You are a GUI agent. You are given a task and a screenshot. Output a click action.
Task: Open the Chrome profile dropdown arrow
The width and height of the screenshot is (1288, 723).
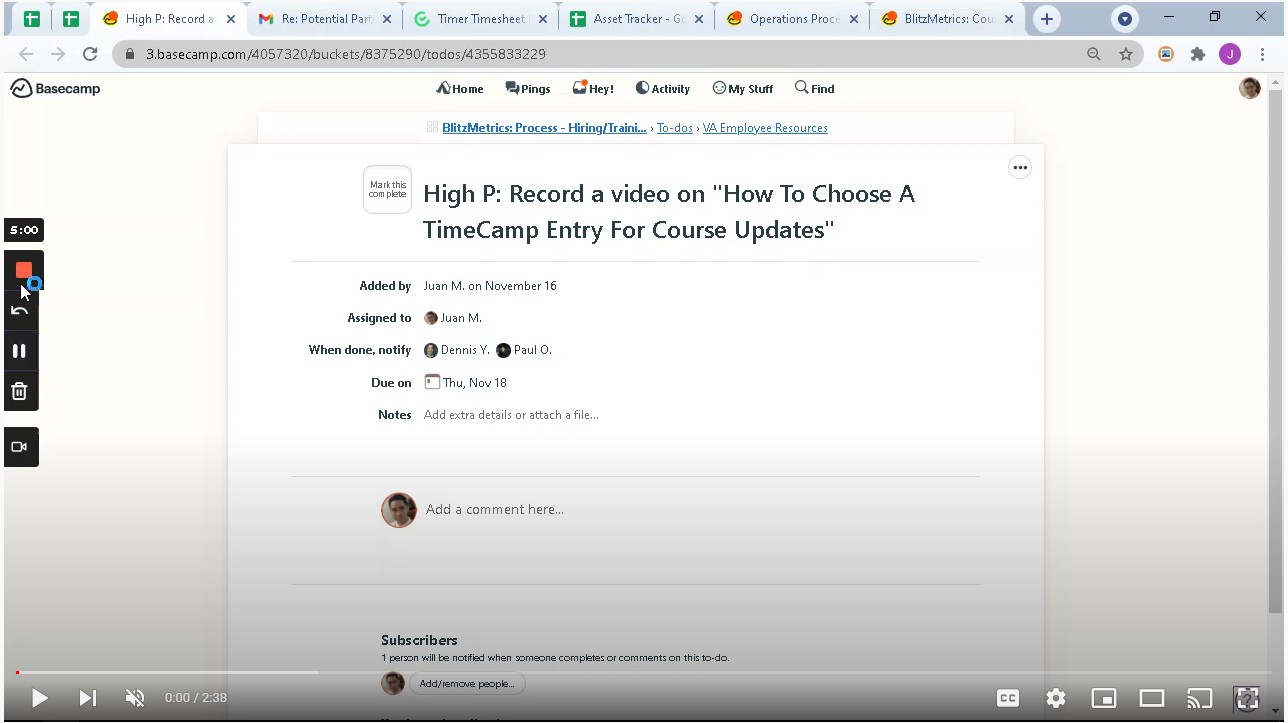1125,19
